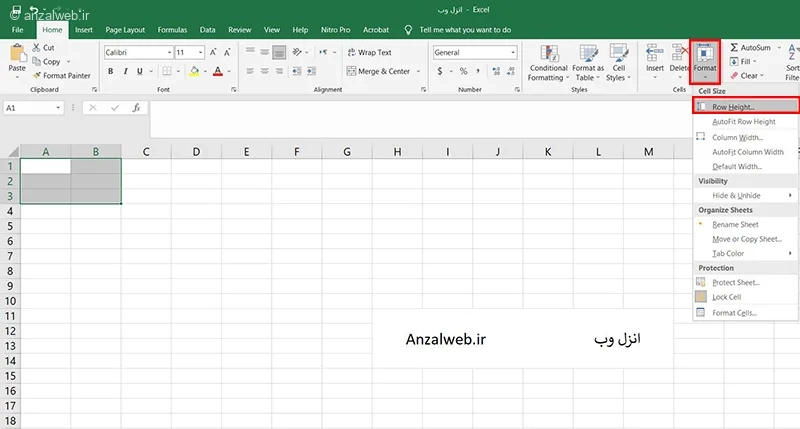The height and width of the screenshot is (429, 800).
Task: Open the Fill Color dropdown arrow
Action: (x=205, y=71)
